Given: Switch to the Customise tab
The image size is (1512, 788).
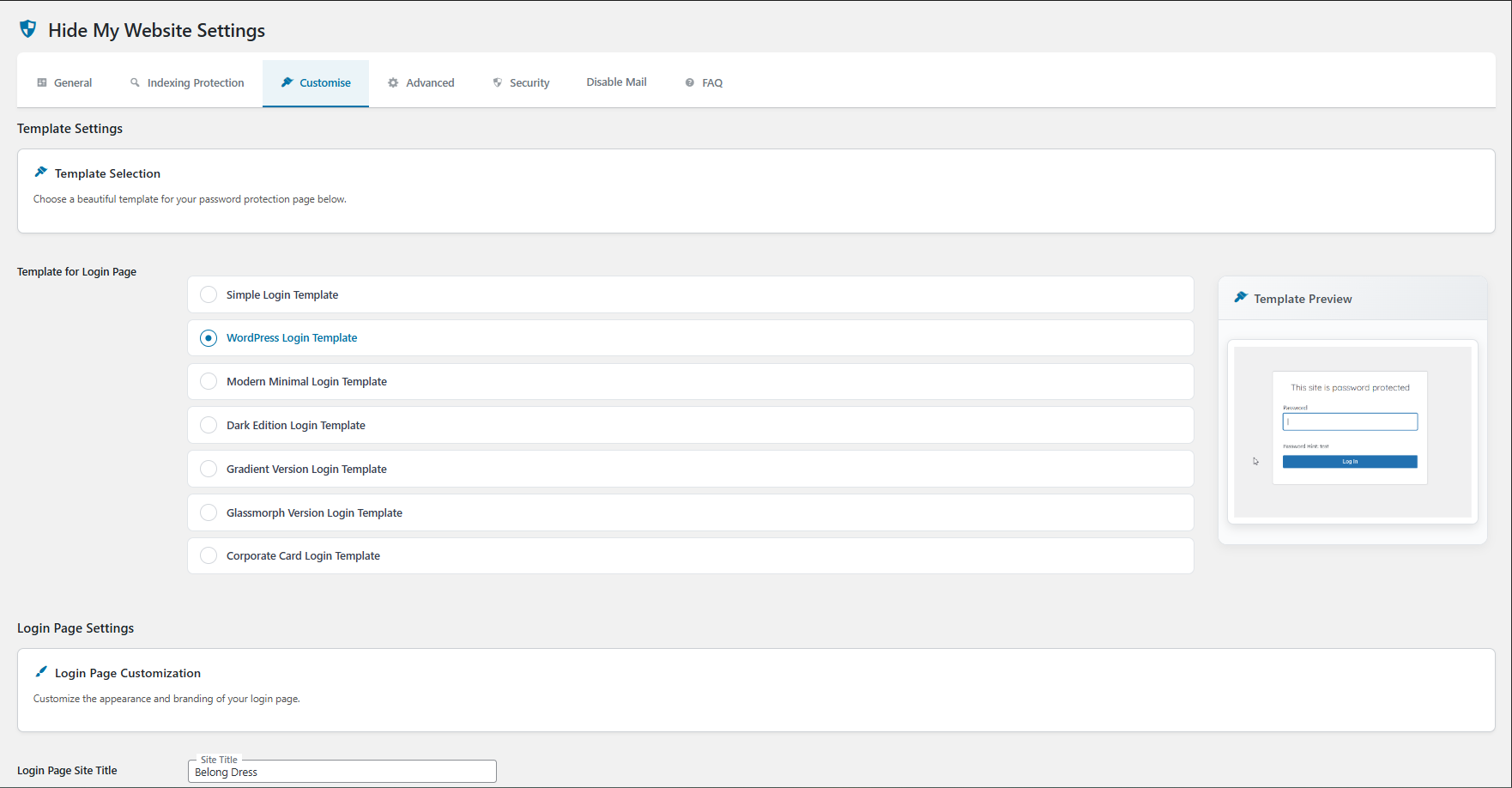Looking at the screenshot, I should pos(316,82).
